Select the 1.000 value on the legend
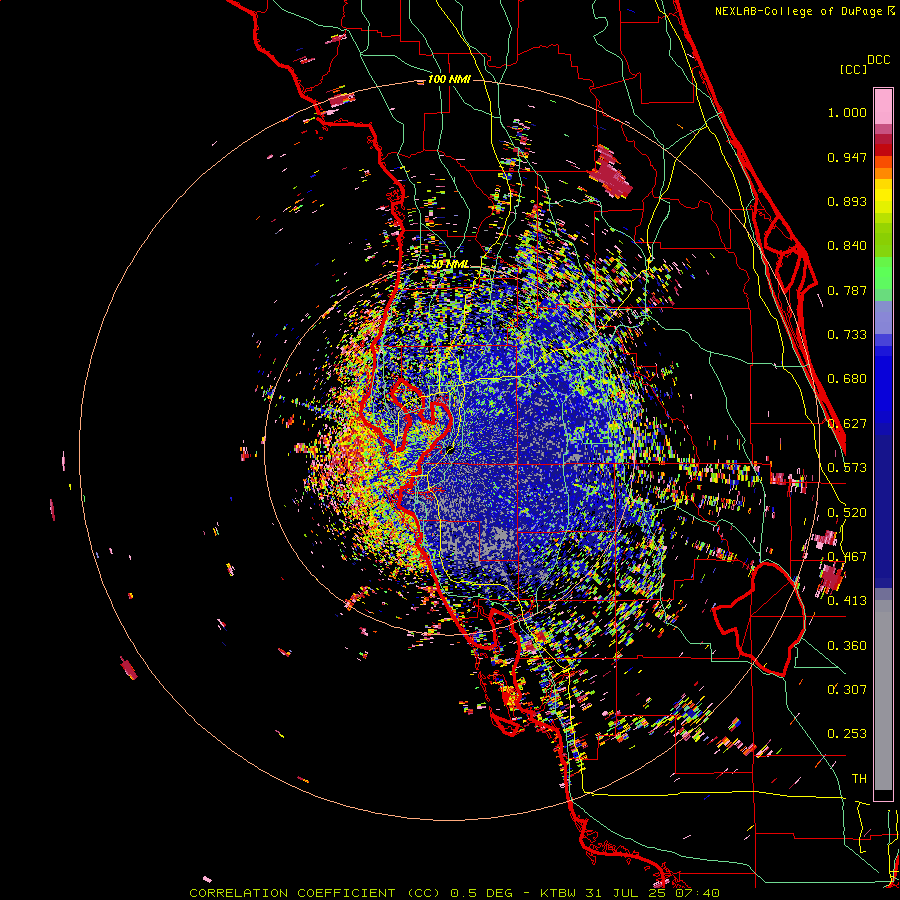900x900 pixels. (847, 112)
